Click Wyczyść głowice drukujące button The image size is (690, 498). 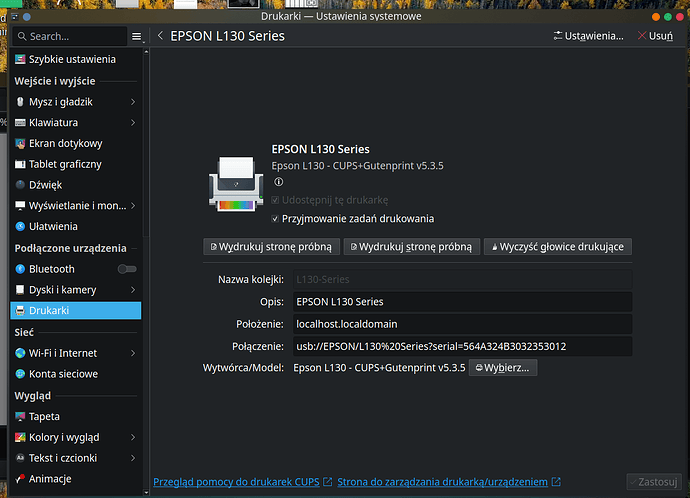pyautogui.click(x=558, y=247)
